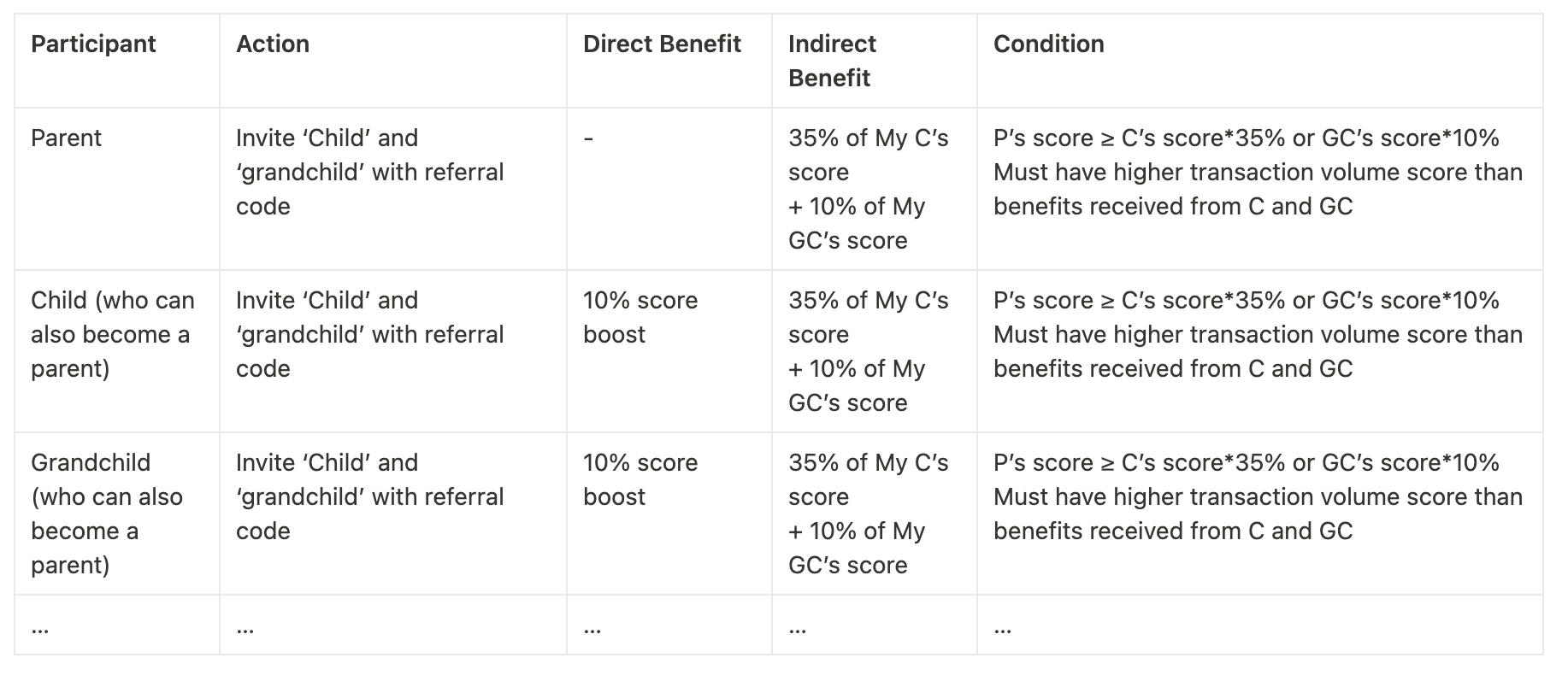Click the Action column header
The height and width of the screenshot is (675, 1568).
point(272,44)
